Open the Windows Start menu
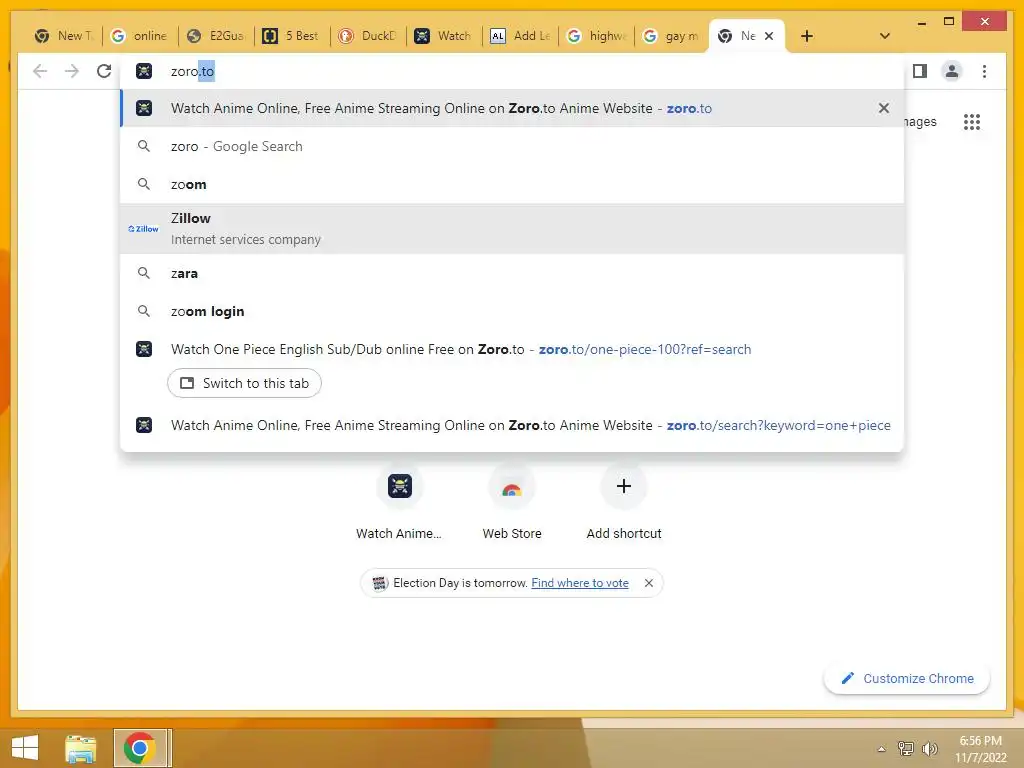Screen dimensions: 1024x768 [x=25, y=748]
